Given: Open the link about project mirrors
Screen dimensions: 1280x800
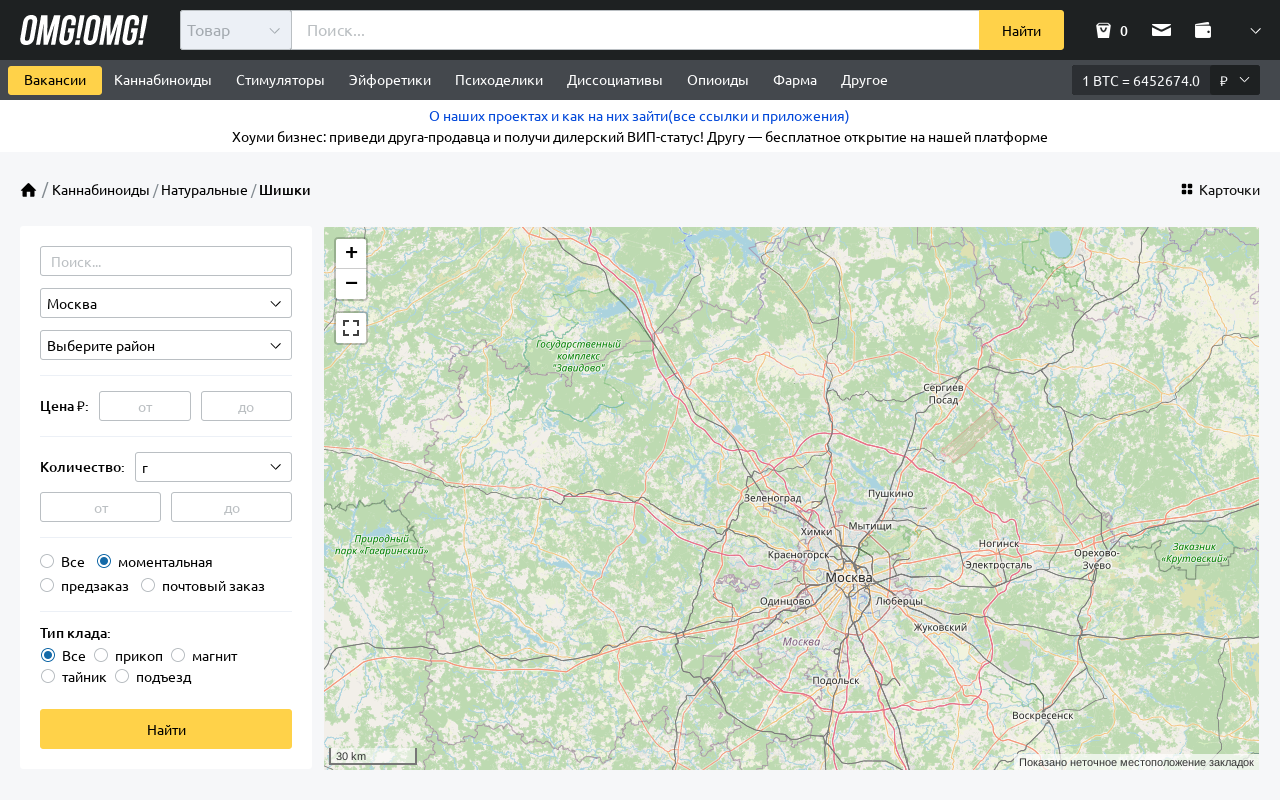Looking at the screenshot, I should coord(639,116).
